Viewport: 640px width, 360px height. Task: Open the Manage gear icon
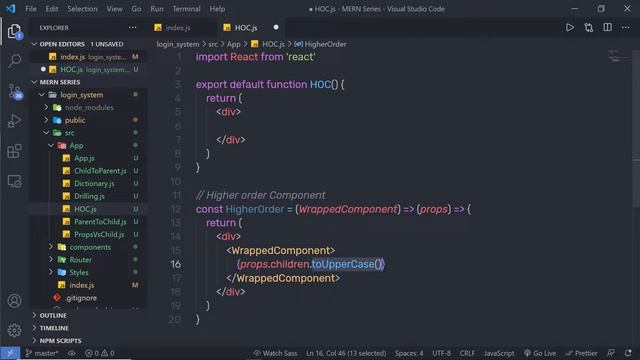14,330
